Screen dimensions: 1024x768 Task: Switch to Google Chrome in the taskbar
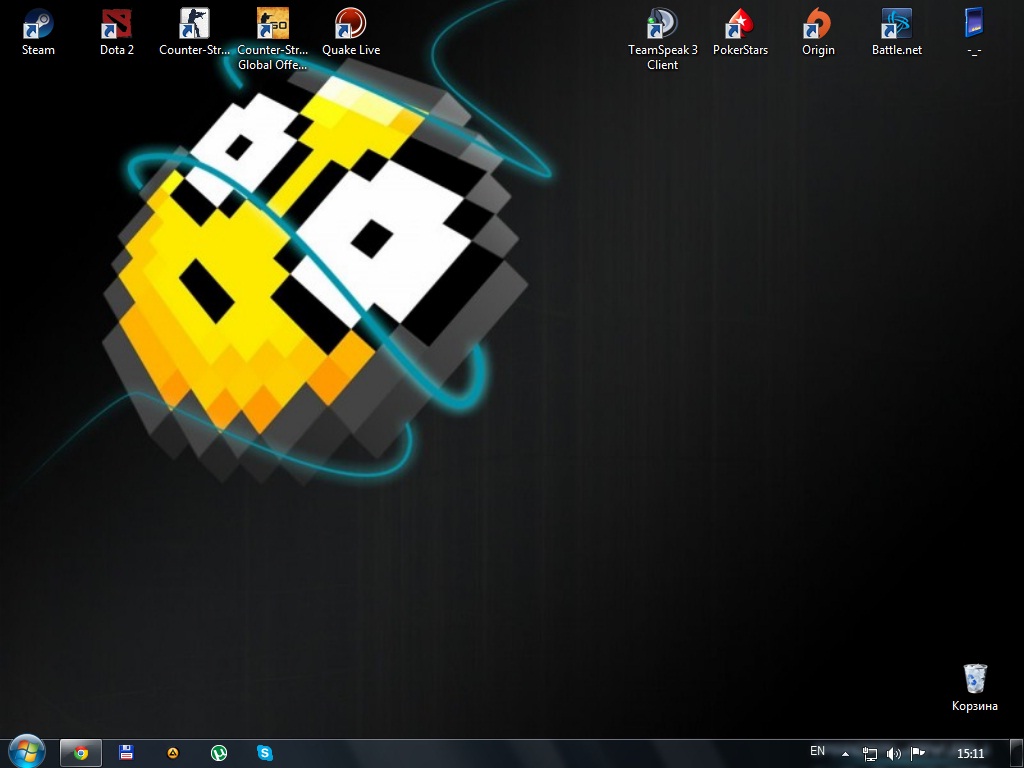tap(81, 753)
